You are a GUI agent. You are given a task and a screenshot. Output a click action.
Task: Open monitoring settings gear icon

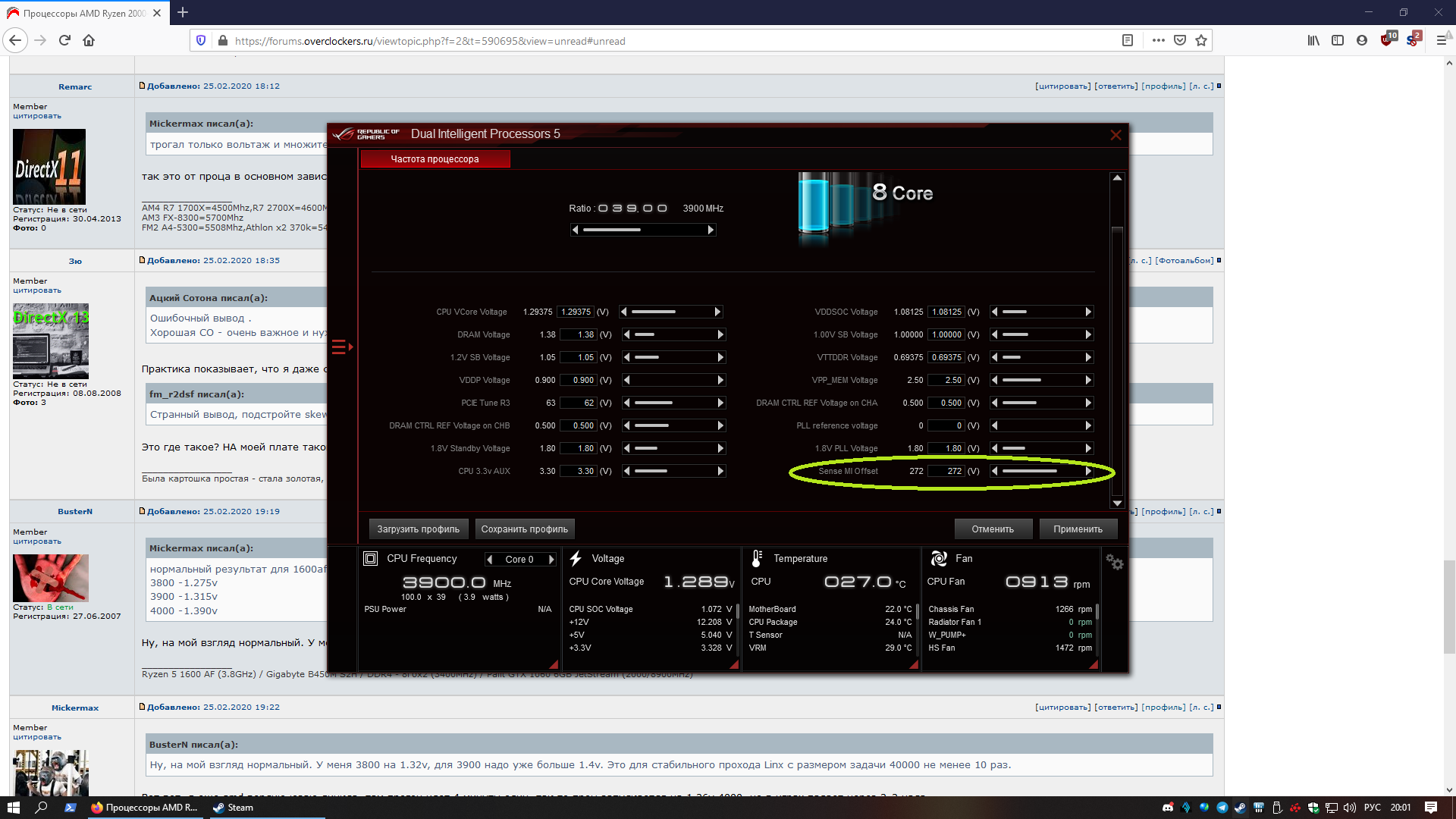pyautogui.click(x=1114, y=562)
